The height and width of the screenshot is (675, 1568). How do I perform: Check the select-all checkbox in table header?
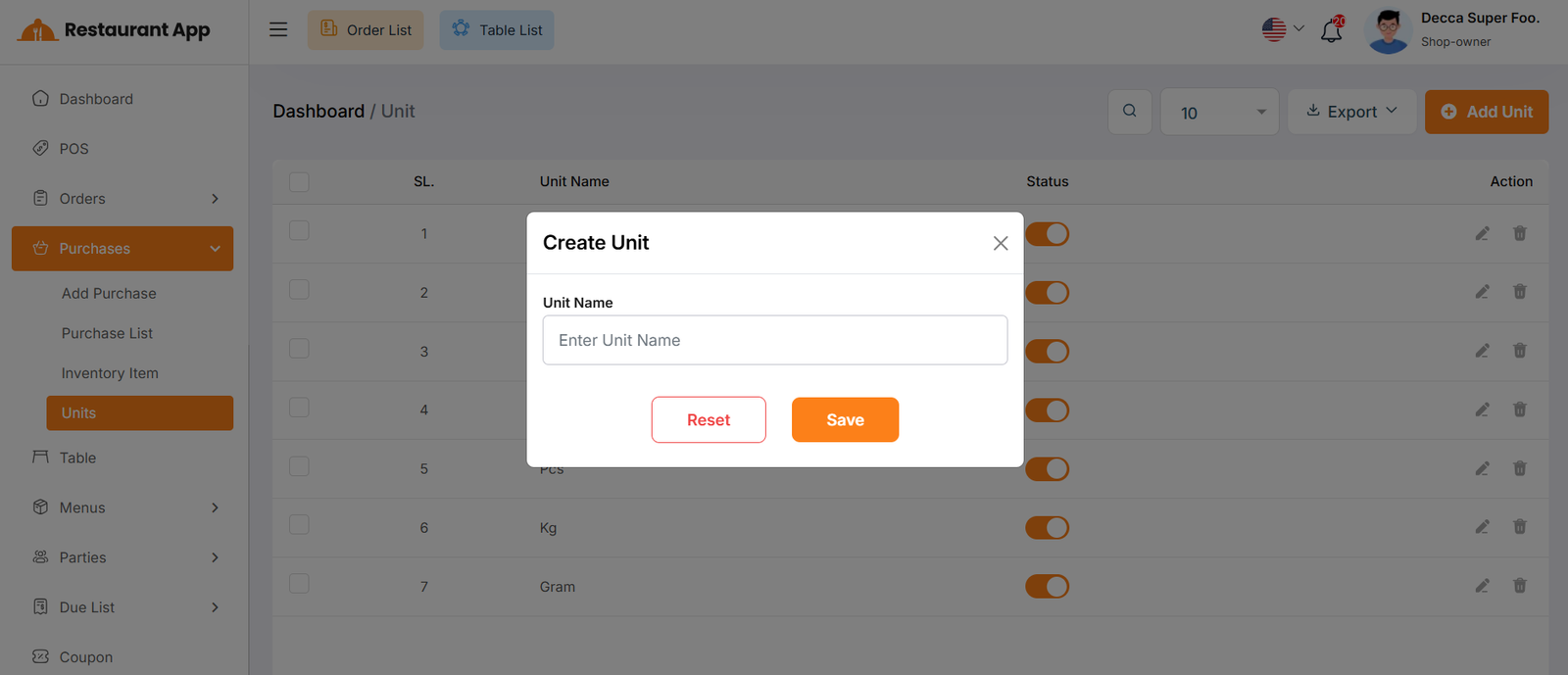(299, 182)
